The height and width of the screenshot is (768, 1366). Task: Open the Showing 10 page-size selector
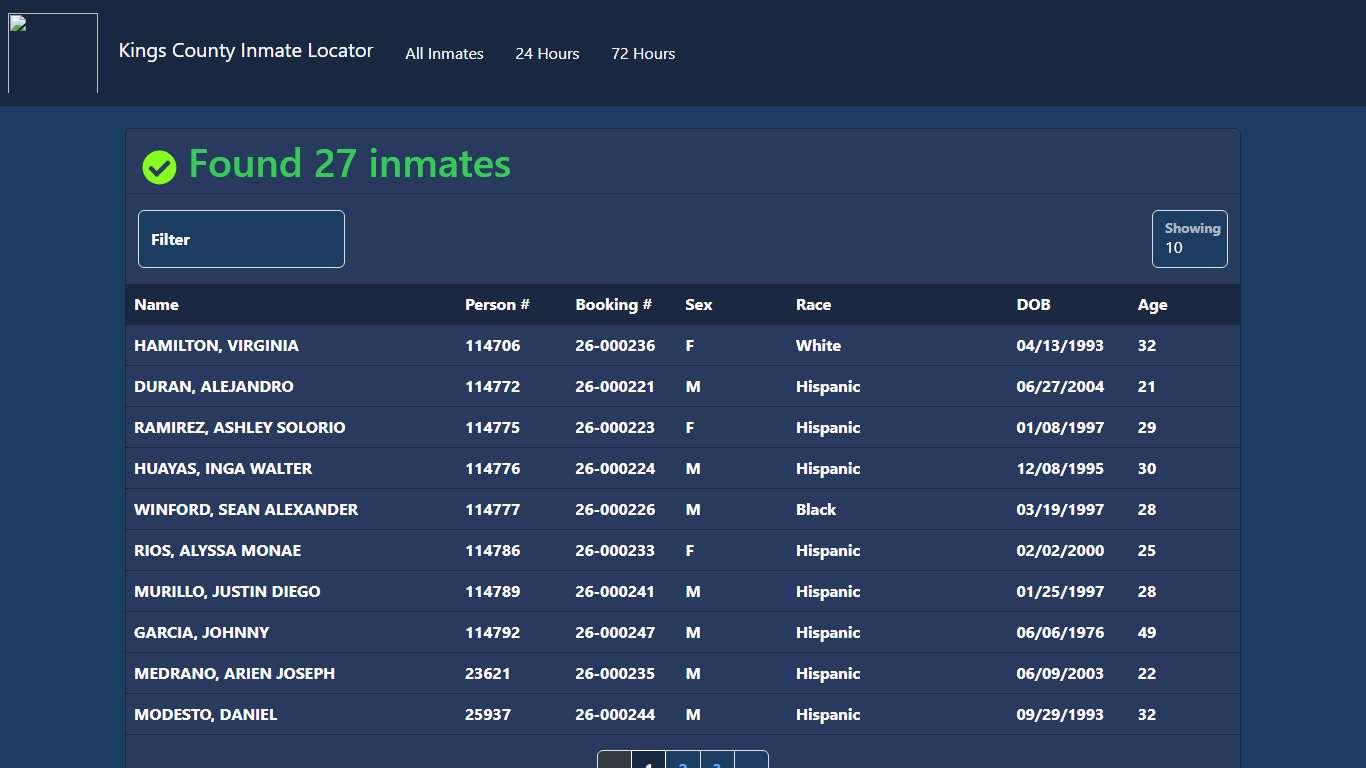pos(1189,239)
